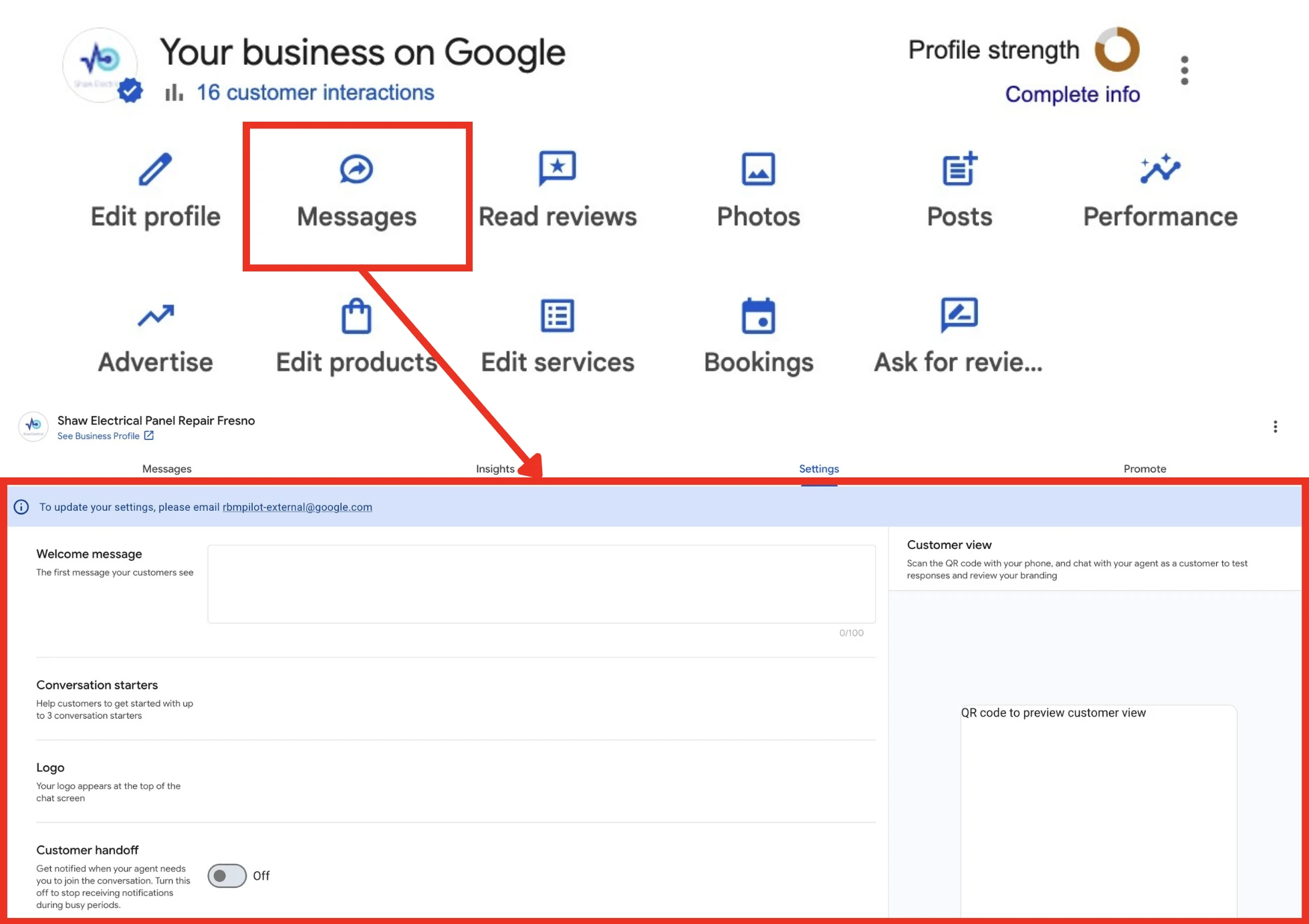Viewport: 1309px width, 924px height.
Task: Click rbmpilot-external@google.com email link
Action: point(297,507)
